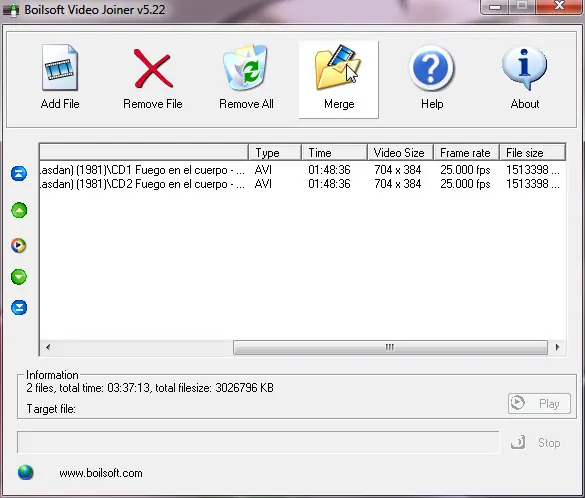Click the Frame rate column header

click(x=466, y=153)
